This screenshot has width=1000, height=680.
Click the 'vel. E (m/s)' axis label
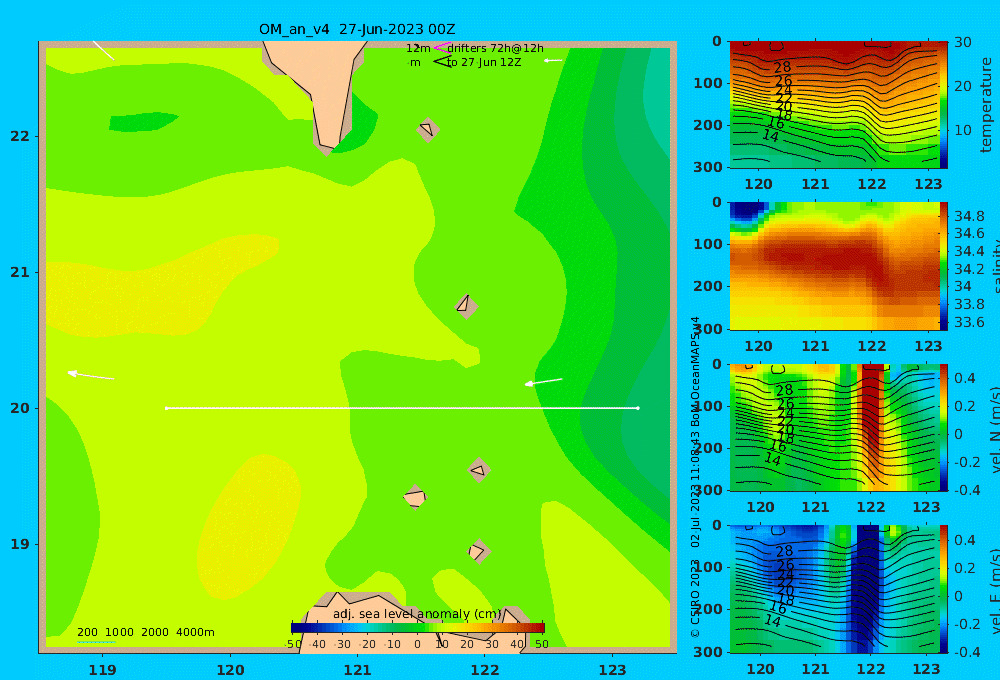pyautogui.click(x=994, y=591)
